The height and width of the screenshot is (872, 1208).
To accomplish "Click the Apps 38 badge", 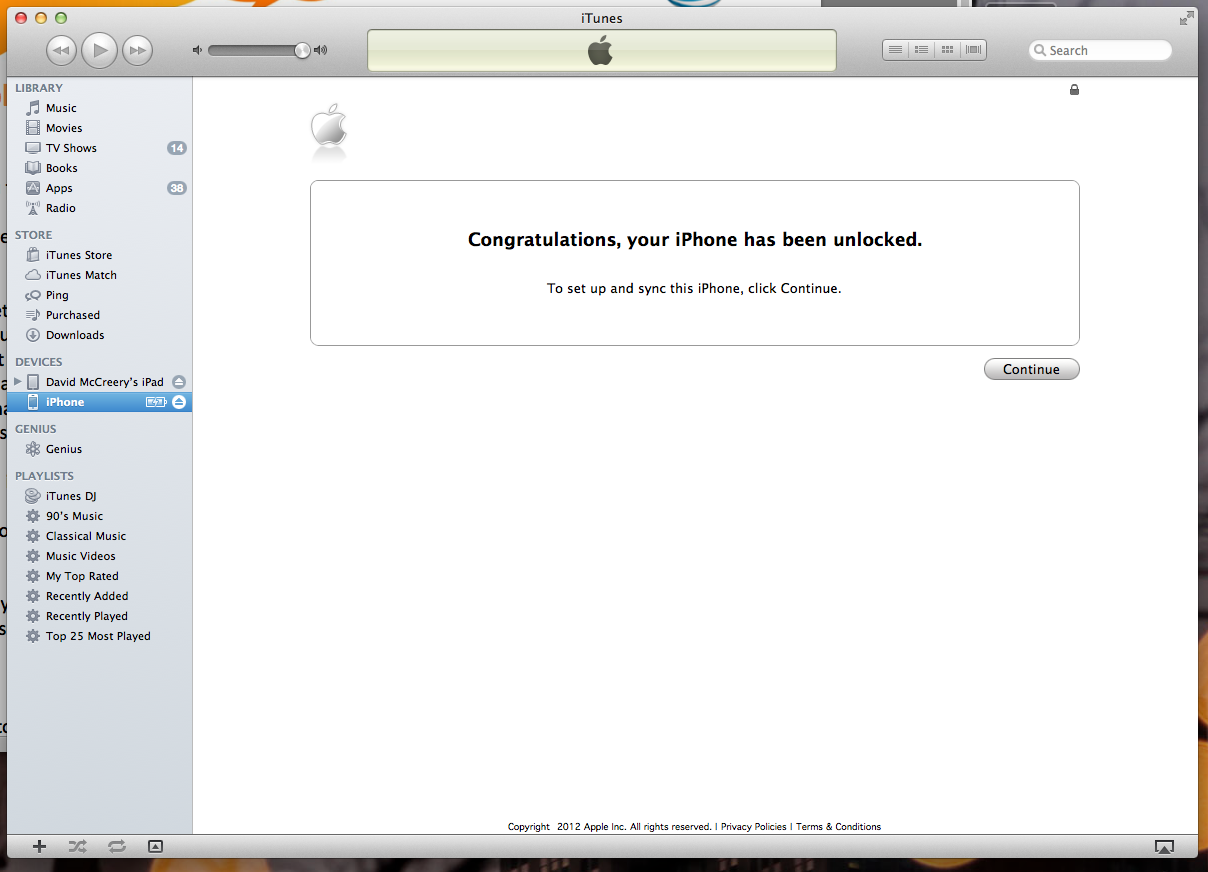I will 177,188.
